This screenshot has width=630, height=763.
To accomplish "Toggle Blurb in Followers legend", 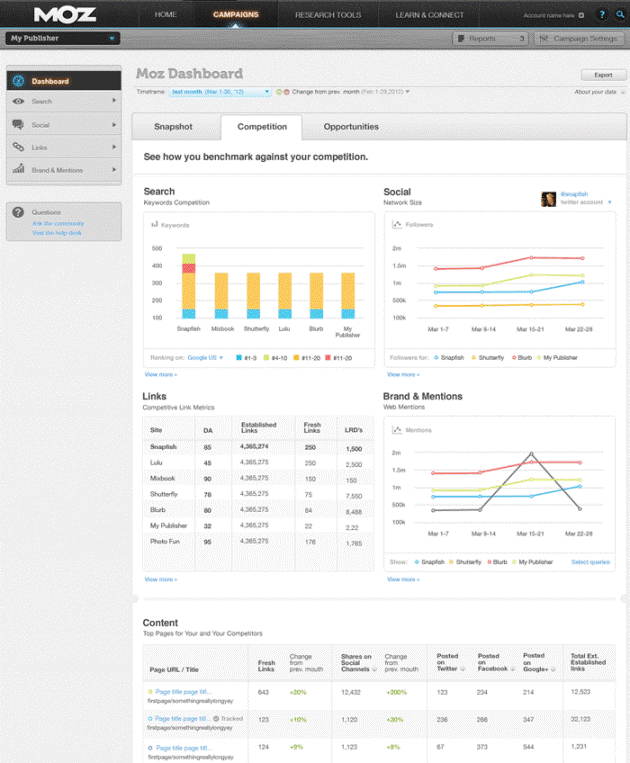I will coord(522,357).
